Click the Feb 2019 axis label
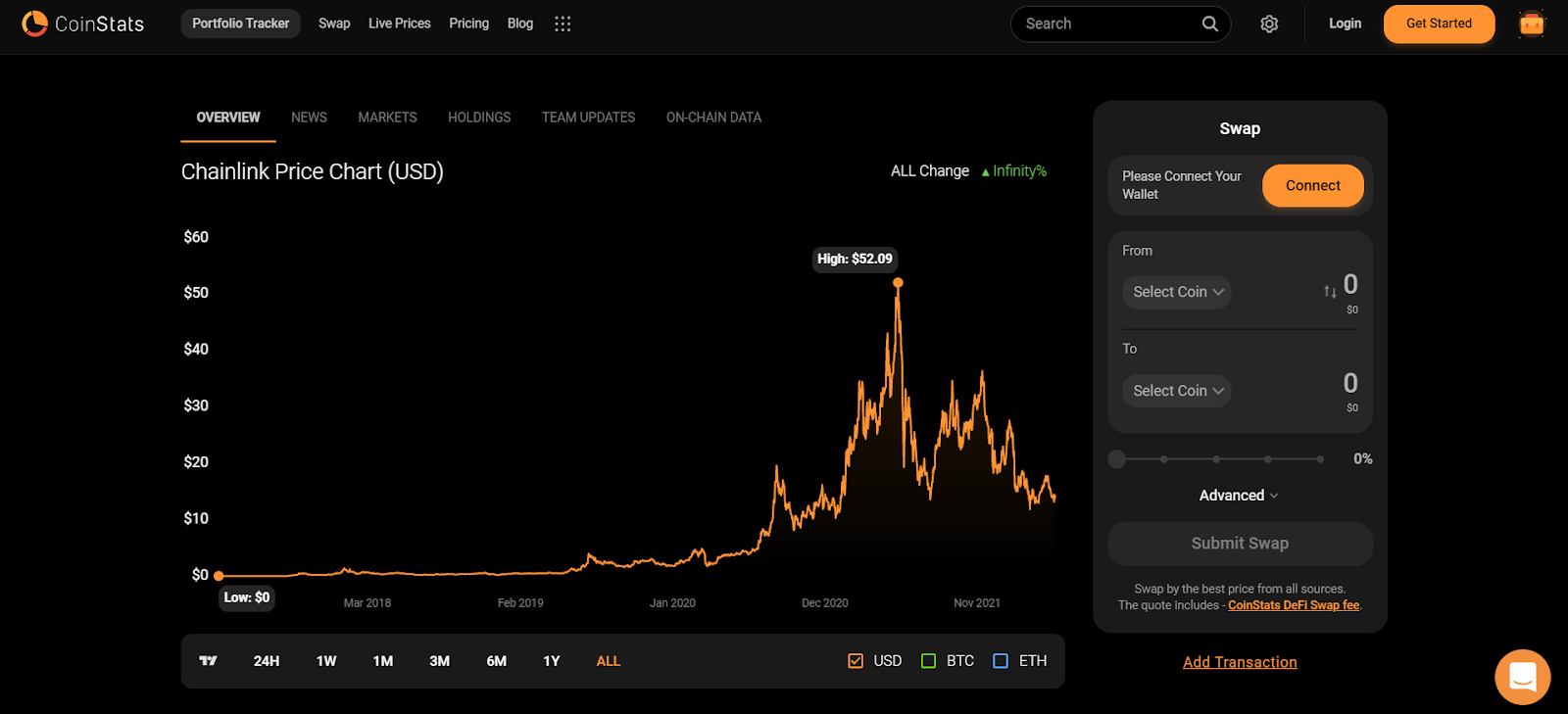Image resolution: width=1568 pixels, height=714 pixels. [520, 603]
